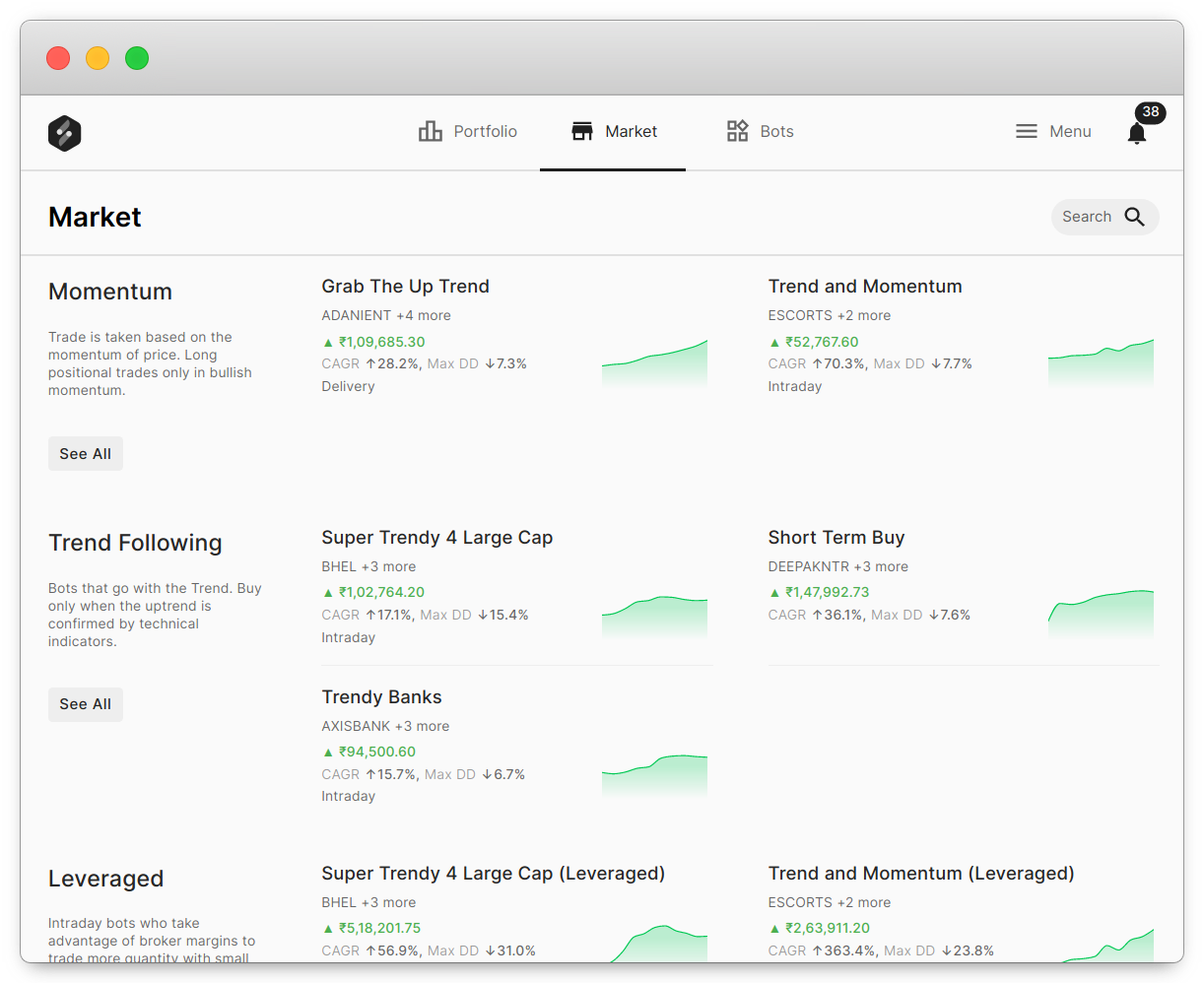
Task: Click CAGR 28.2% stats line
Action: 424,363
